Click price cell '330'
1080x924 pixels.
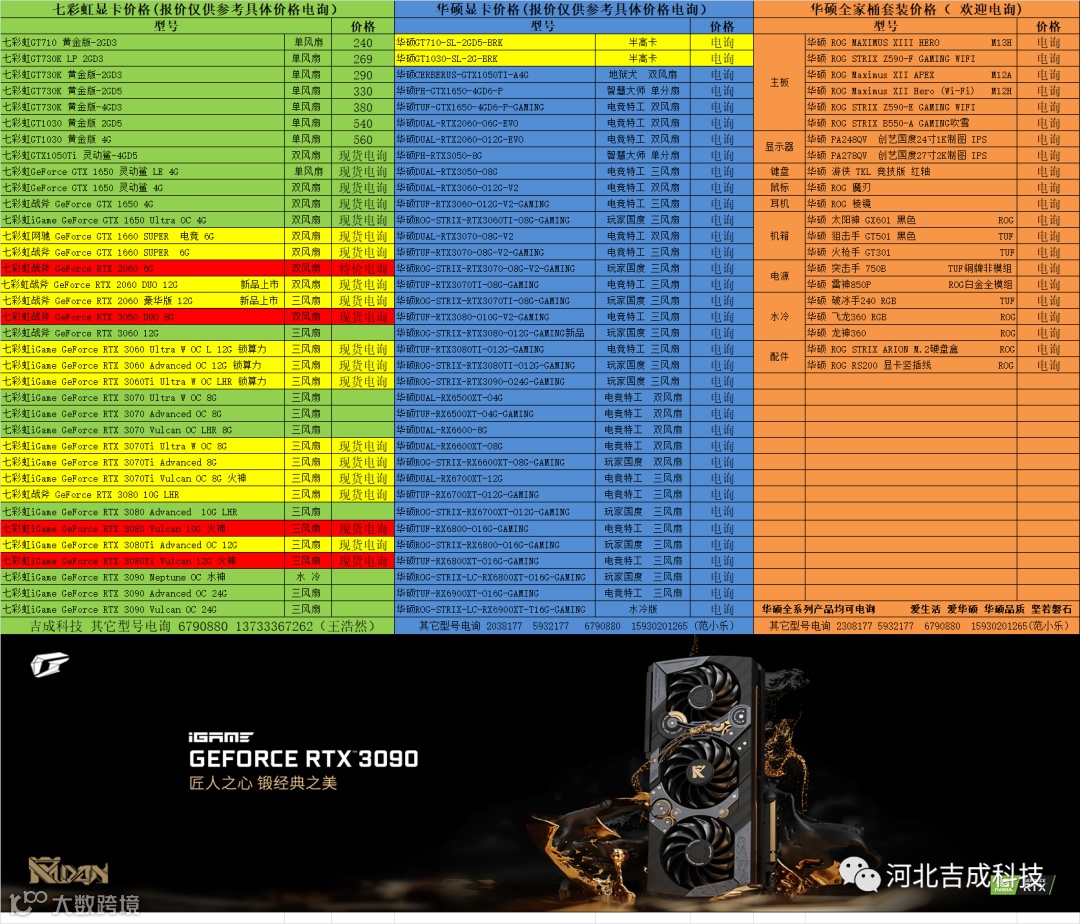point(363,92)
